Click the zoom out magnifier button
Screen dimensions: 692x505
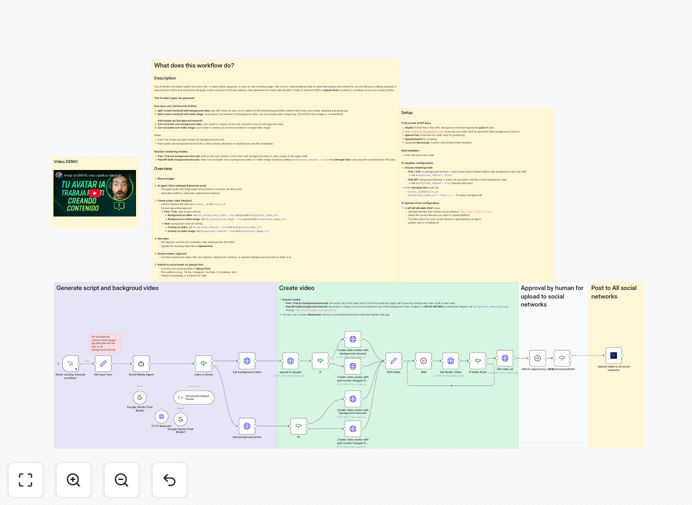[121, 480]
